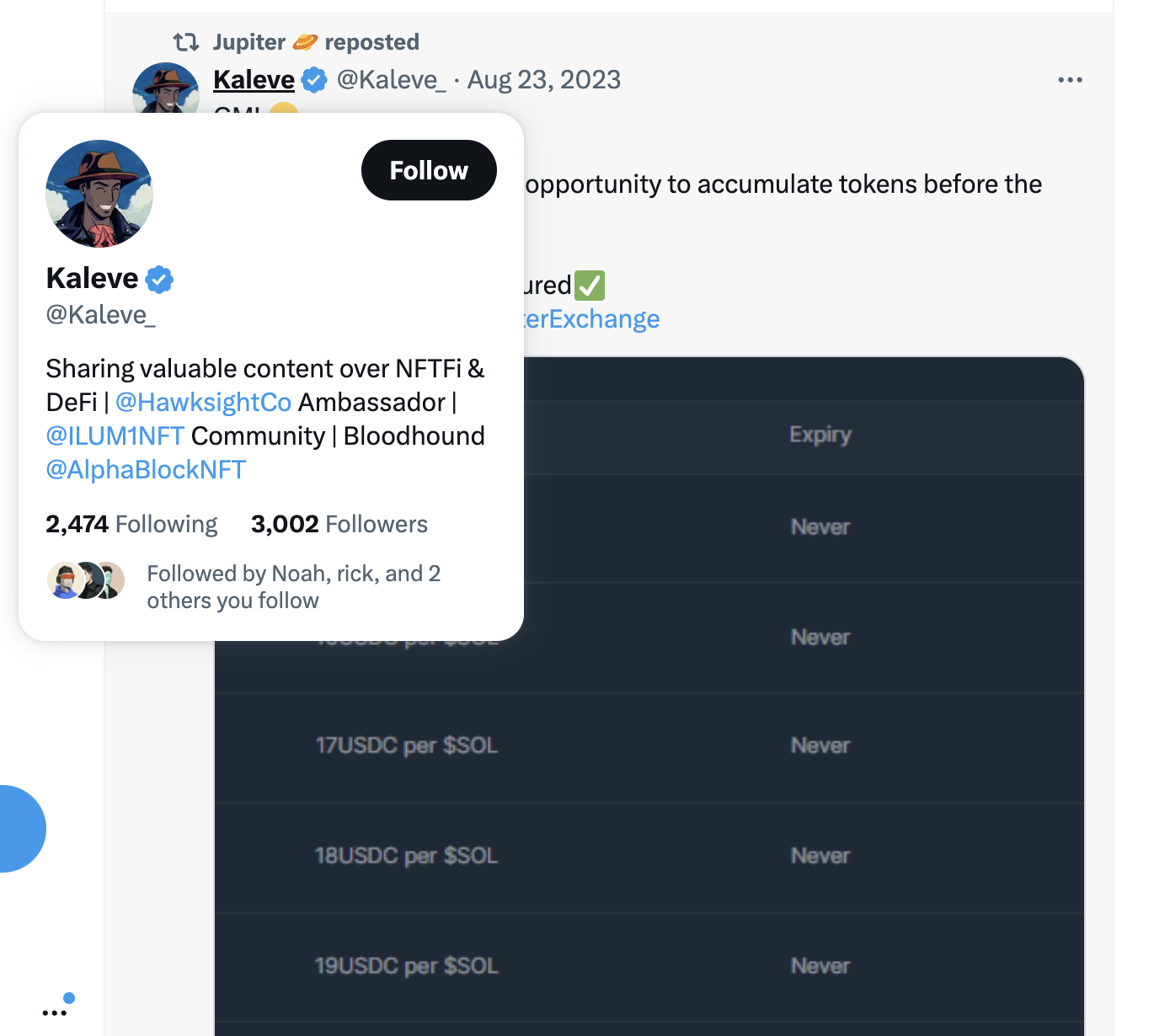Open the @ILUM1NFT mention link
The image size is (1154, 1036).
115,436
